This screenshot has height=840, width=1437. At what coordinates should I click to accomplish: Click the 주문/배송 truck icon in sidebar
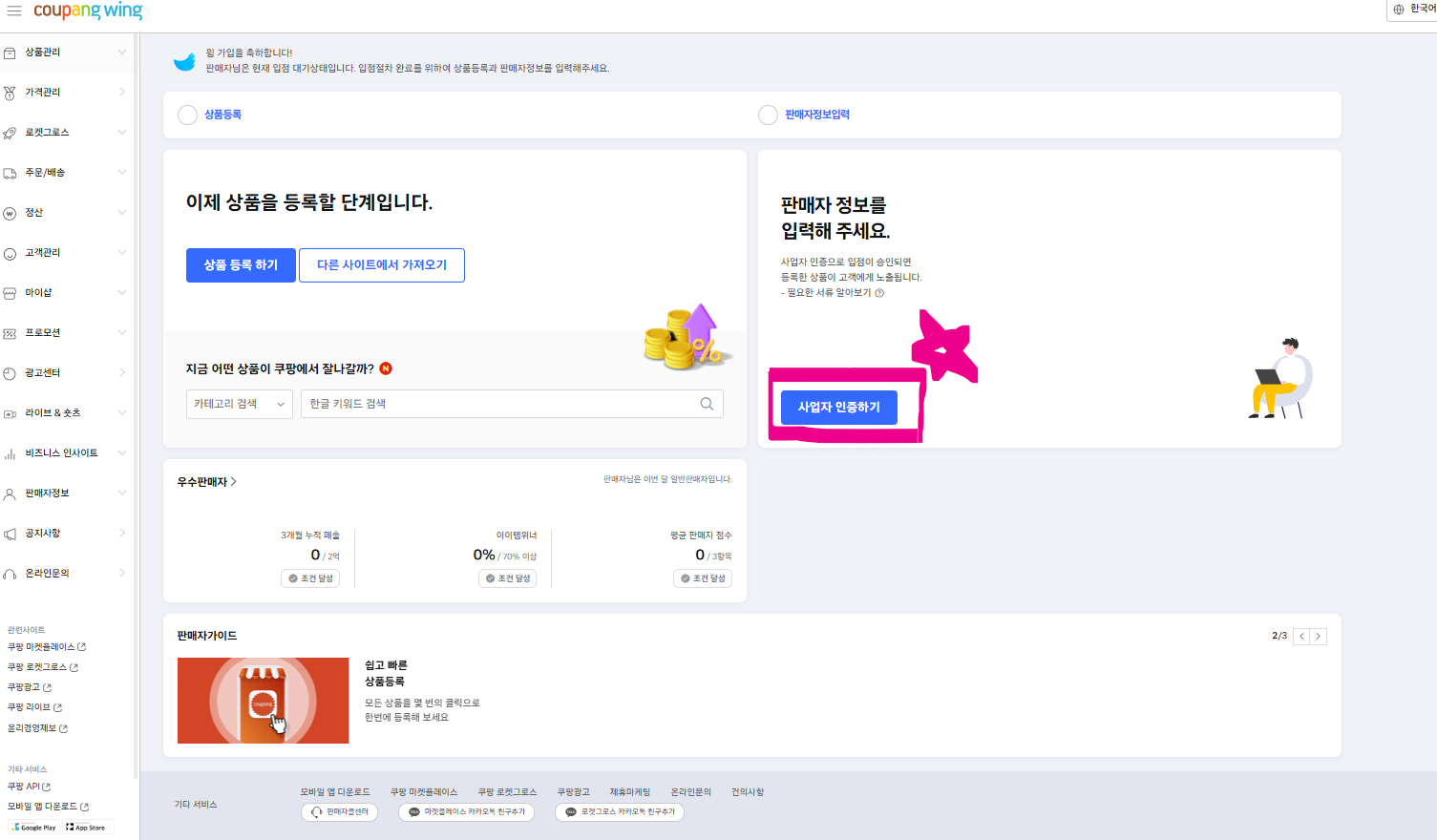coord(10,173)
